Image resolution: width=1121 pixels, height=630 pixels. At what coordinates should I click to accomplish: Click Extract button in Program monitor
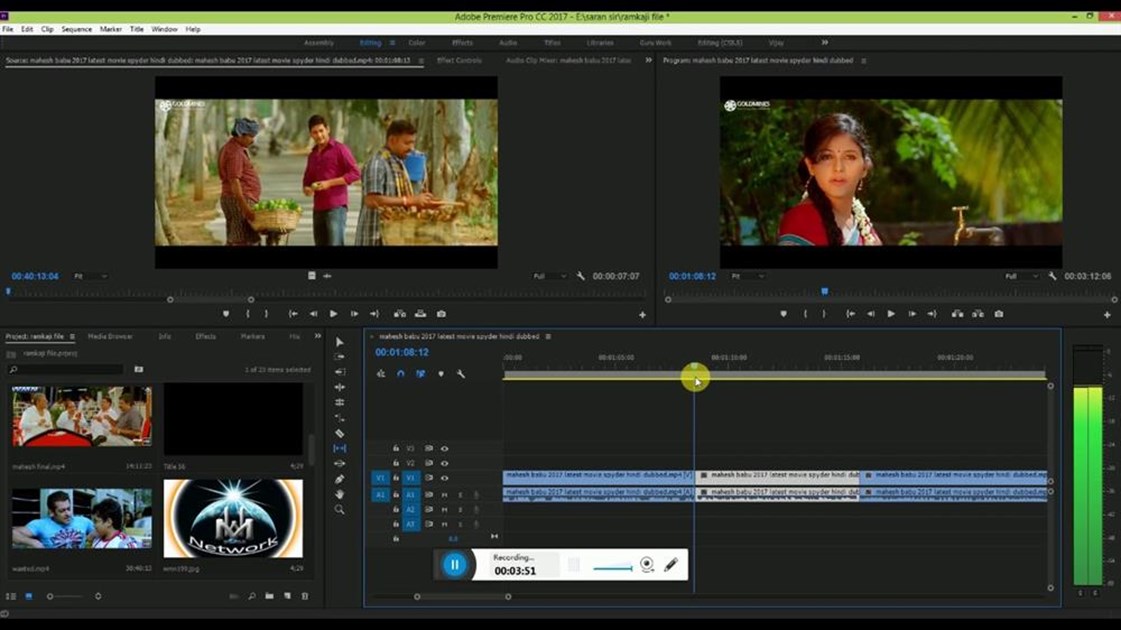(x=978, y=314)
